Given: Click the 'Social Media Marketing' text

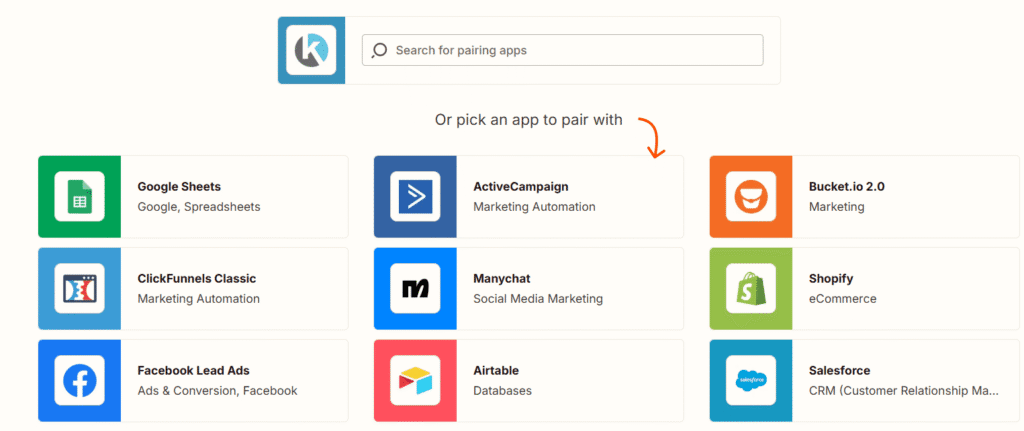Looking at the screenshot, I should 538,299.
